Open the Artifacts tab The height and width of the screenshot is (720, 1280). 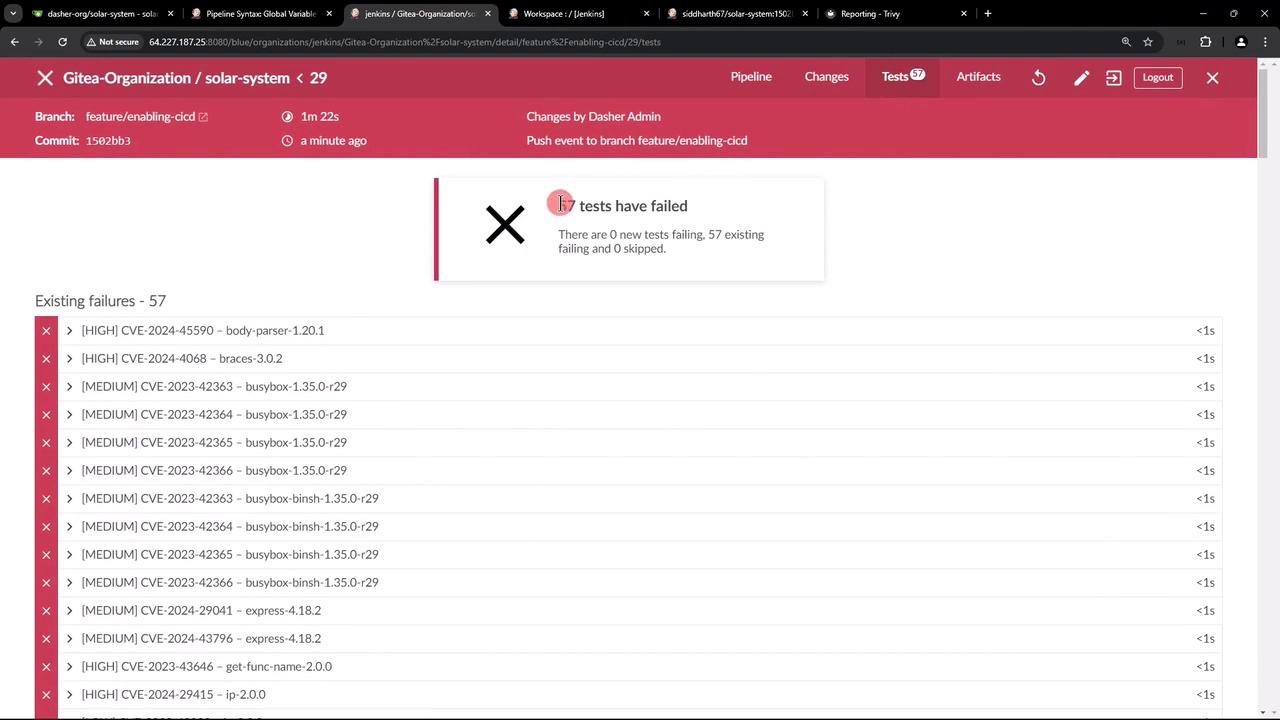pyautogui.click(x=978, y=77)
